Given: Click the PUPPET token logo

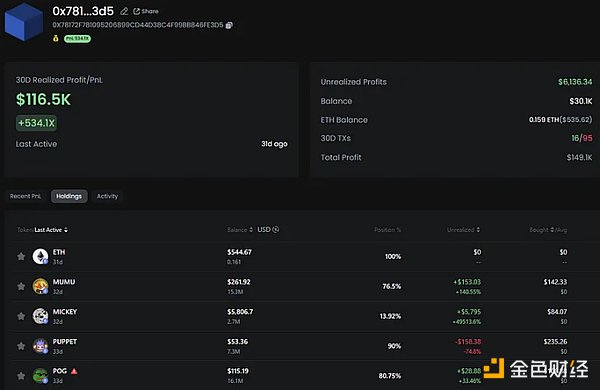Looking at the screenshot, I should (x=40, y=346).
